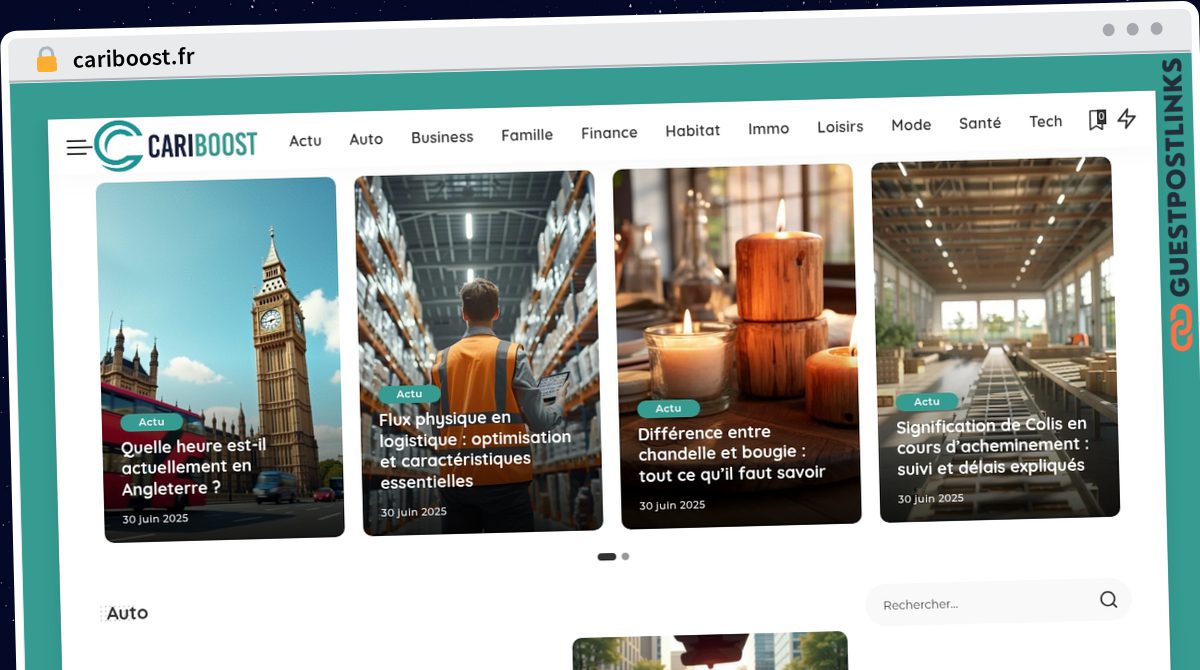Viewport: 1200px width, 670px height.
Task: Select the Tech menu item
Action: [x=1045, y=122]
